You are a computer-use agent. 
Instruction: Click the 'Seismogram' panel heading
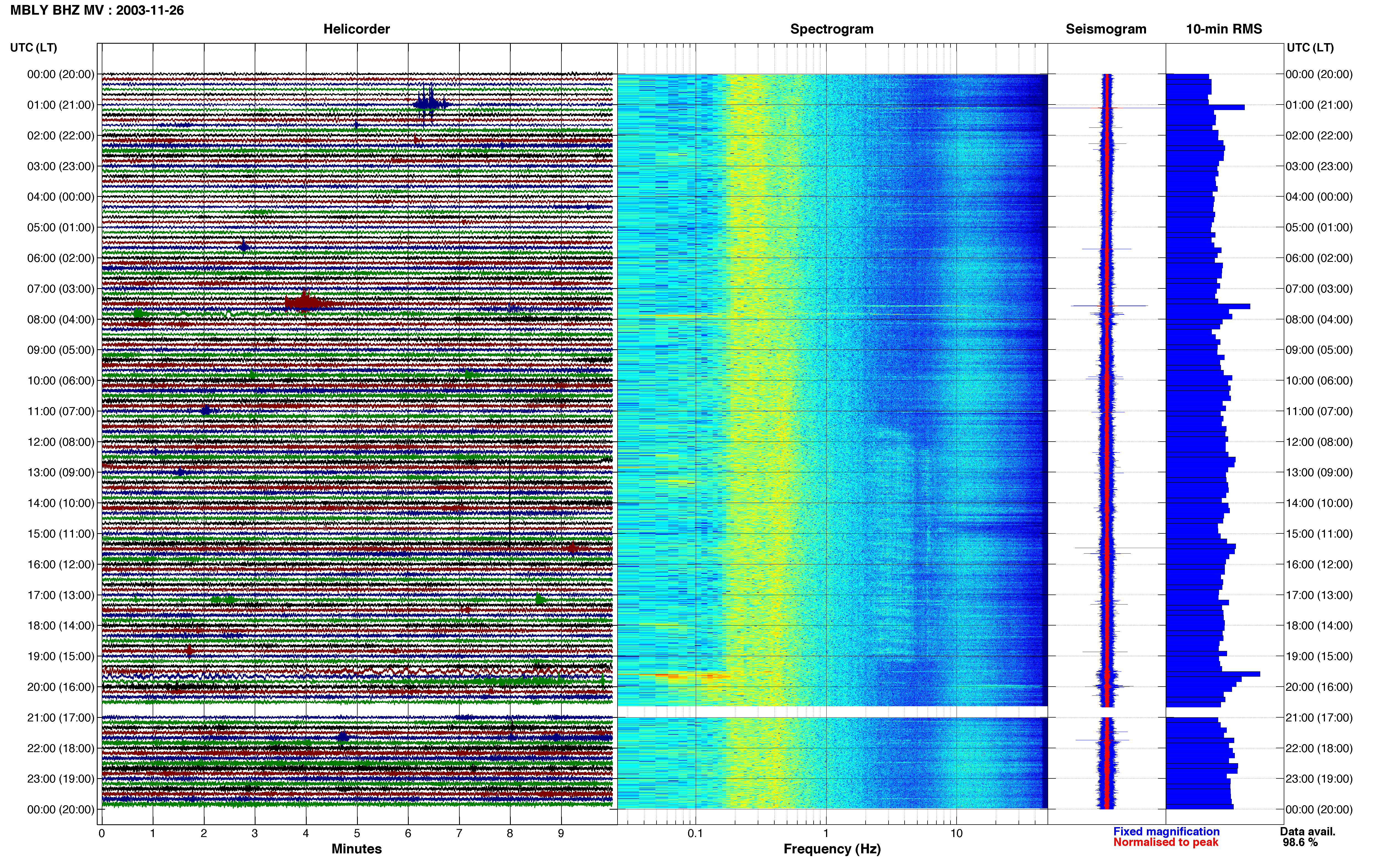tap(1106, 29)
